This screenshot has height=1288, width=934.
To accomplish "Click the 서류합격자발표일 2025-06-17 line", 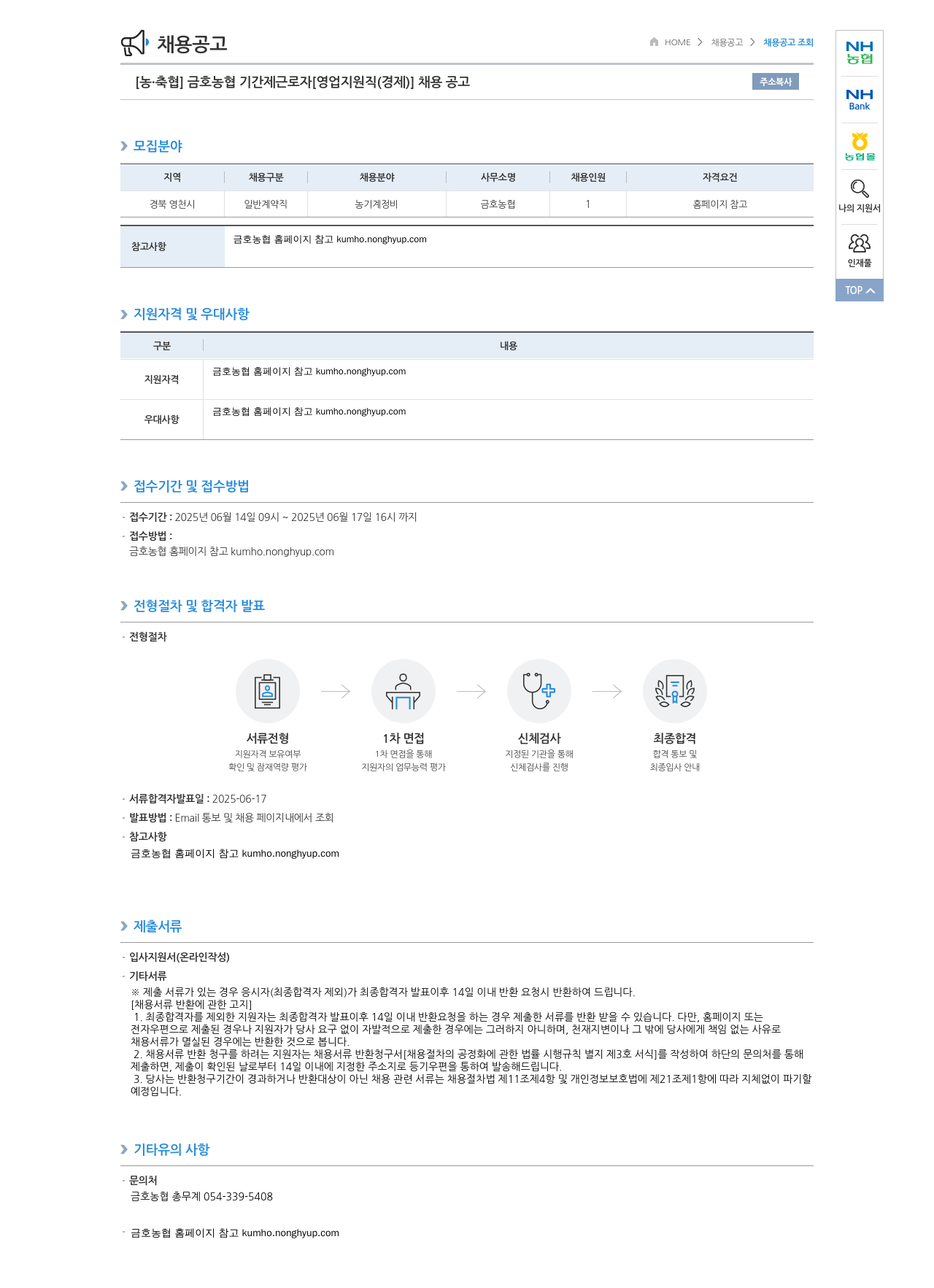I will (x=198, y=799).
